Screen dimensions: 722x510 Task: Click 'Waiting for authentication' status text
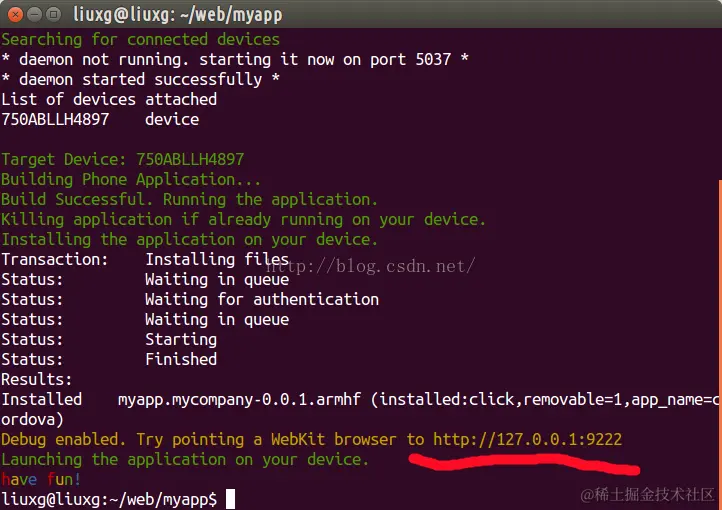pyautogui.click(x=262, y=300)
